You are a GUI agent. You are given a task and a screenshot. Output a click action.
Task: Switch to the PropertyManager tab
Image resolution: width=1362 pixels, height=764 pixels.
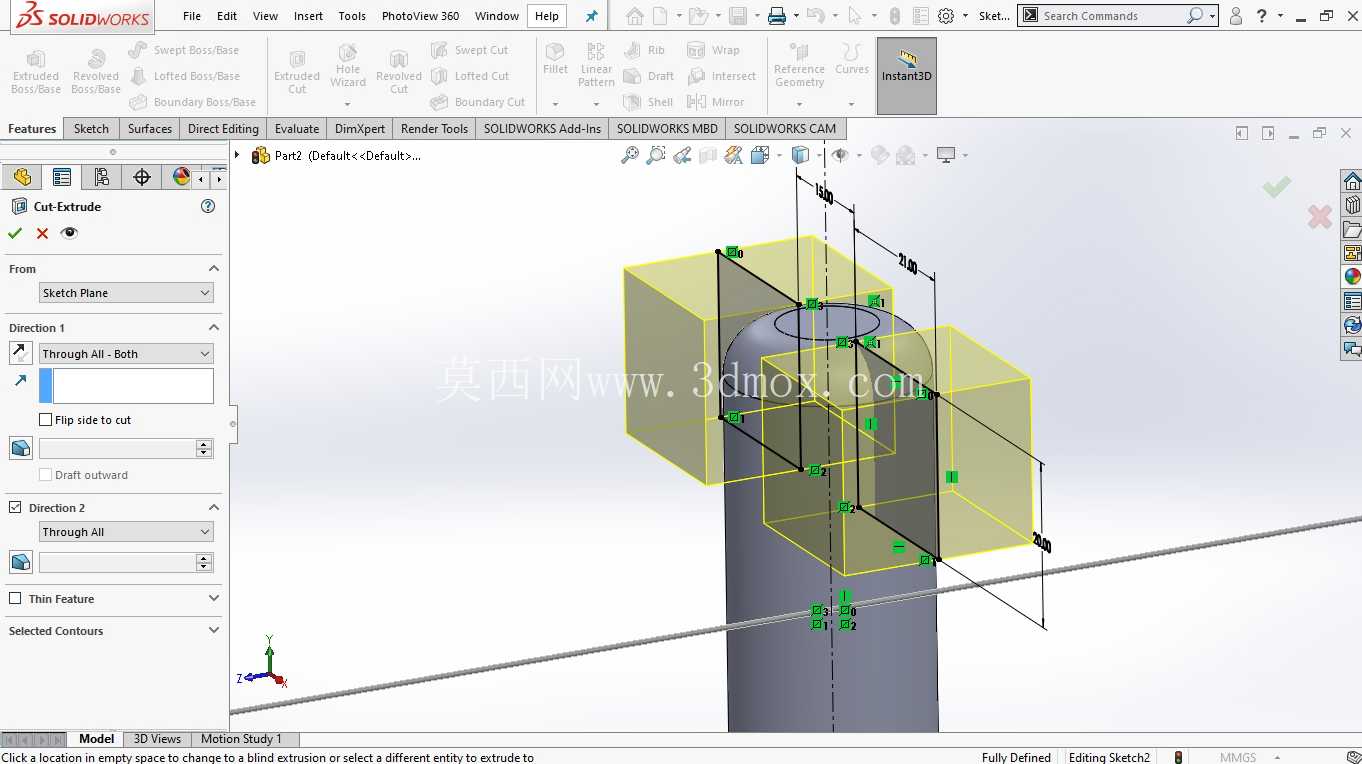point(62,177)
